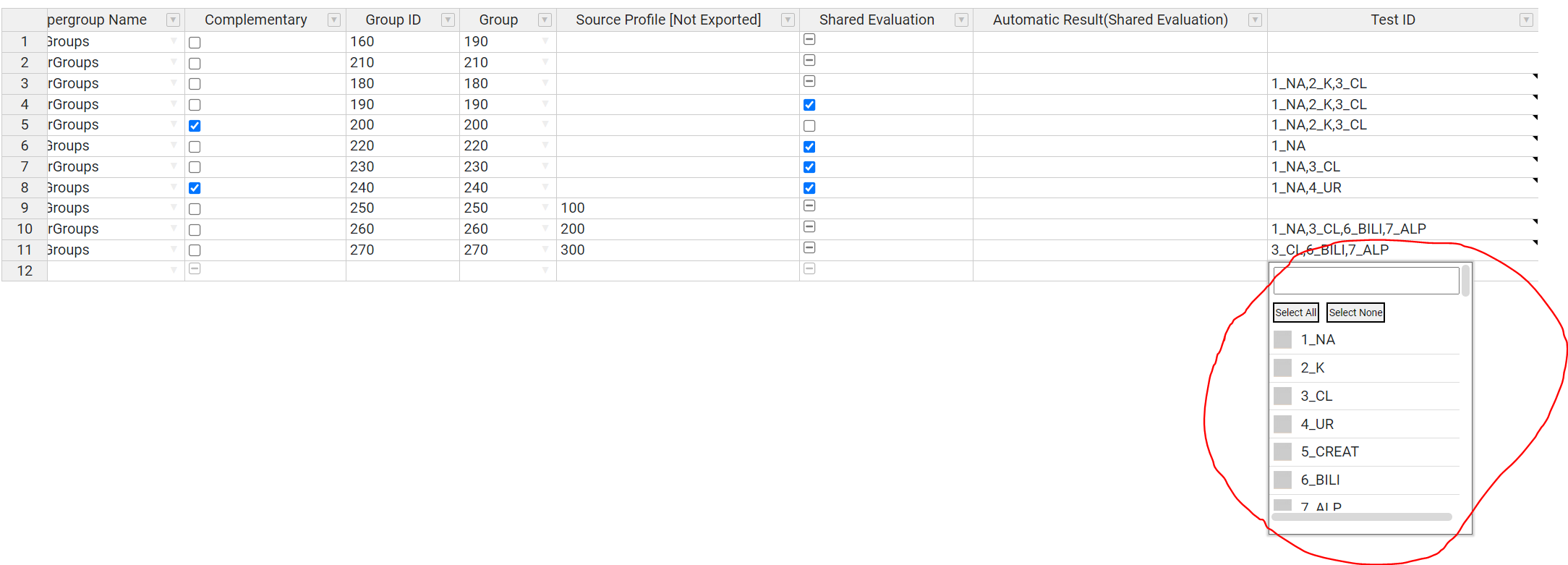Click the Complementary column filter icon
Screen dimensions: 1568x565
[x=333, y=20]
